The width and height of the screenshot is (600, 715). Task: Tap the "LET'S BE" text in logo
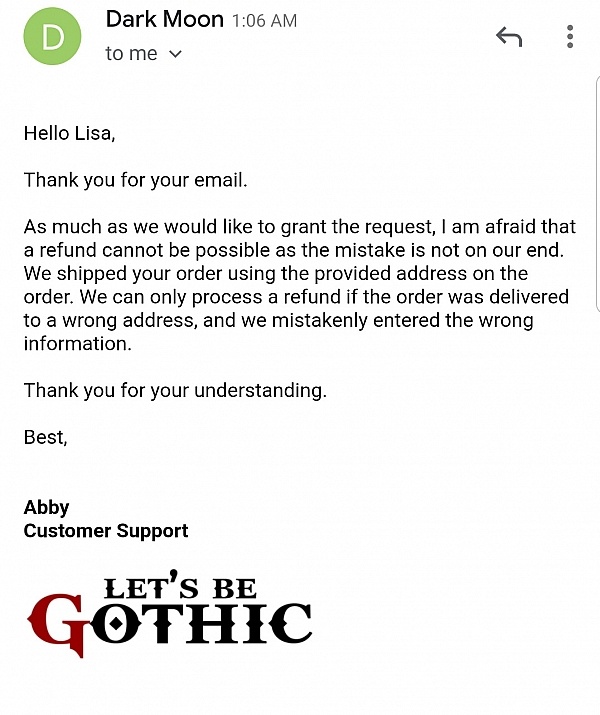pyautogui.click(x=180, y=585)
